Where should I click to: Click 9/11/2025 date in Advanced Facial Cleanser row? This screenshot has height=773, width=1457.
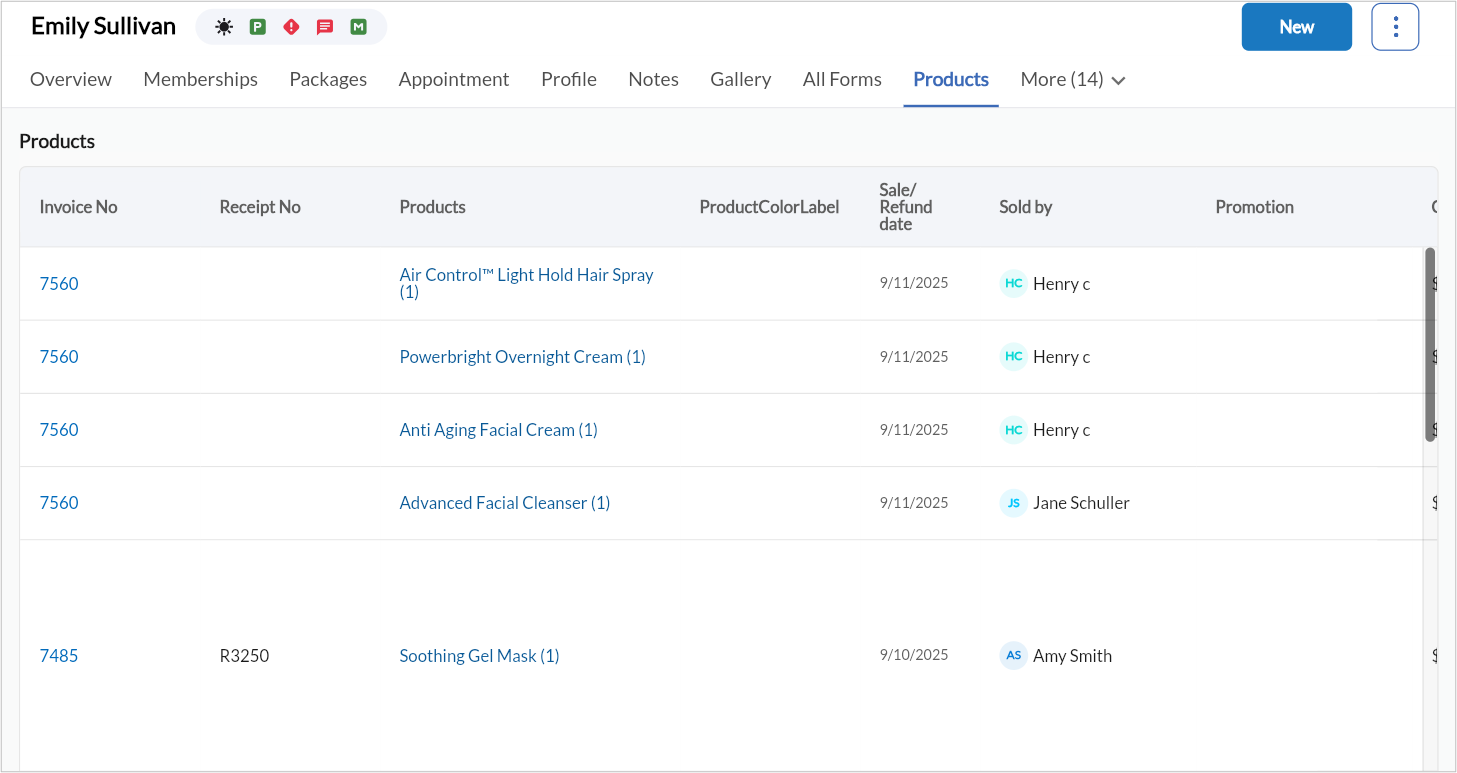pos(914,502)
